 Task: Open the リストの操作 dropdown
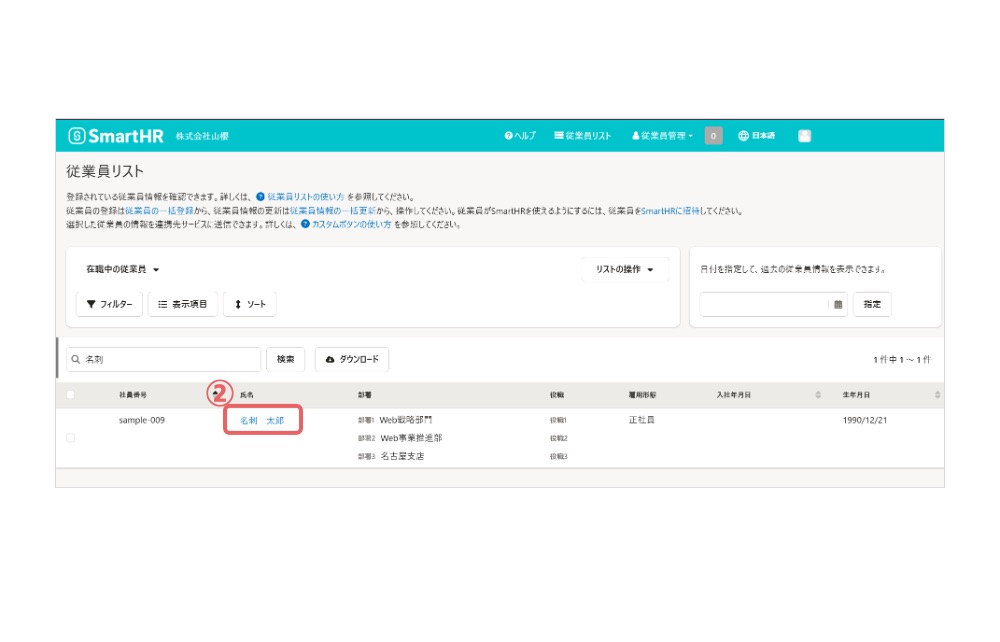coord(624,269)
